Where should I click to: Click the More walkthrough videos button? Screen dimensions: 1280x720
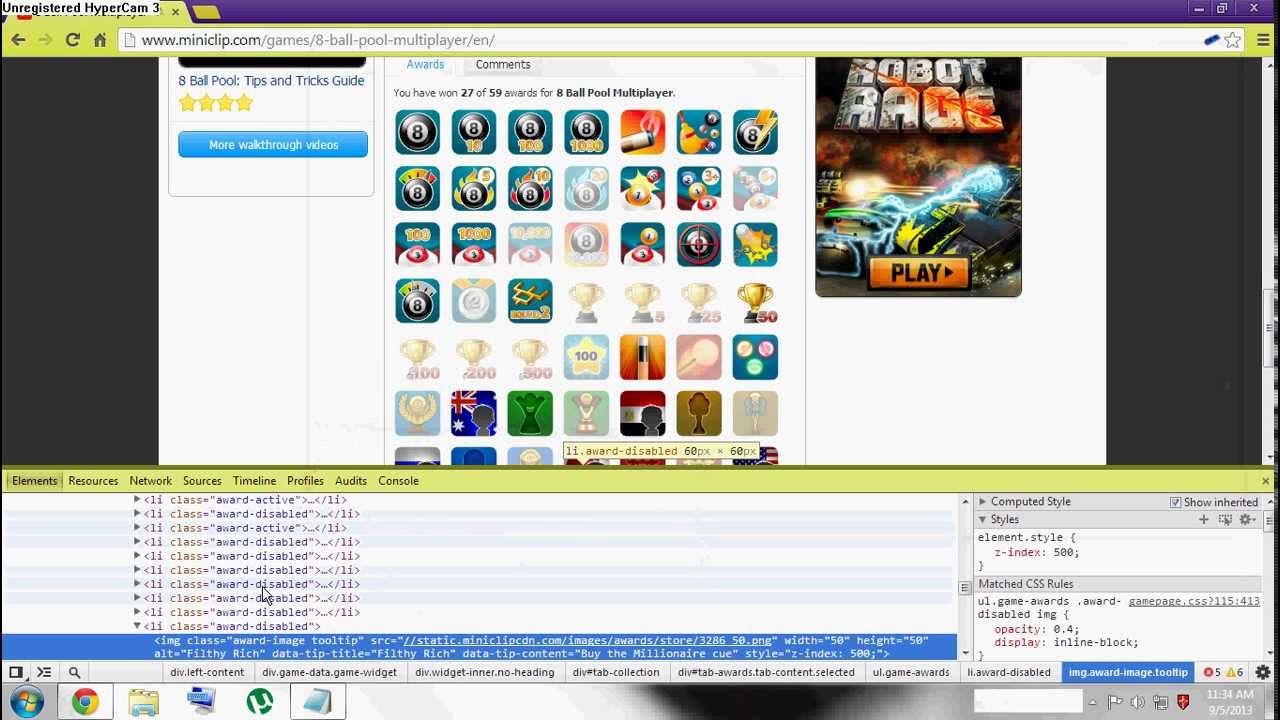click(x=273, y=145)
